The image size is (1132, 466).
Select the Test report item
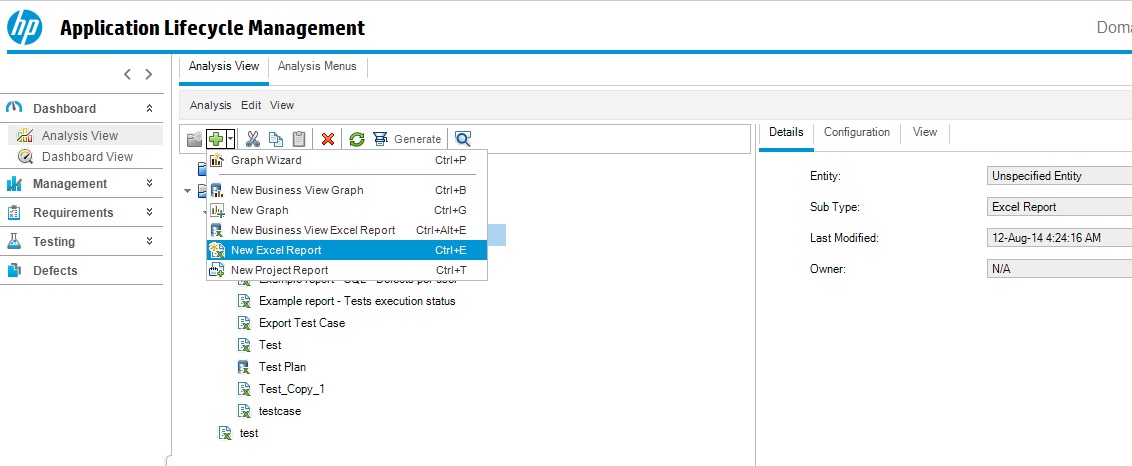270,345
